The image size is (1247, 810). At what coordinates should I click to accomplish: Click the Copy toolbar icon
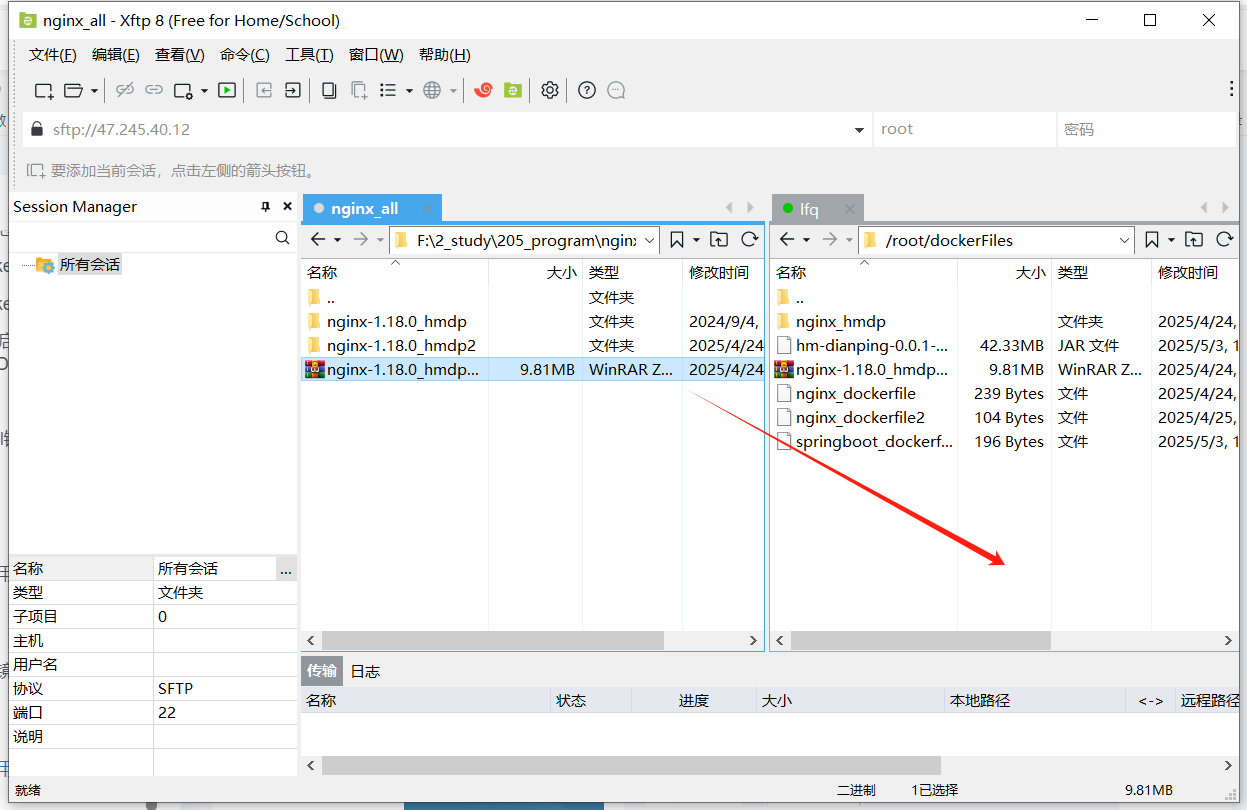[x=329, y=90]
